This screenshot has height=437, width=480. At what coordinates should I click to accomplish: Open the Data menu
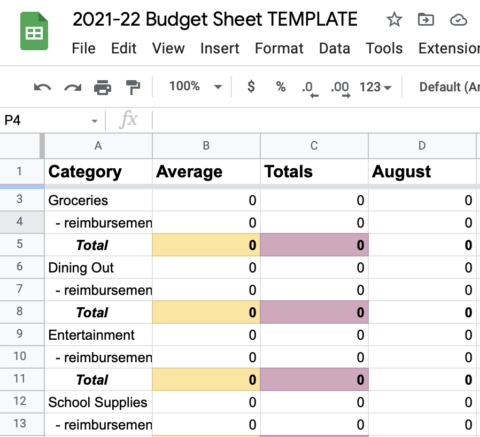pyautogui.click(x=334, y=49)
